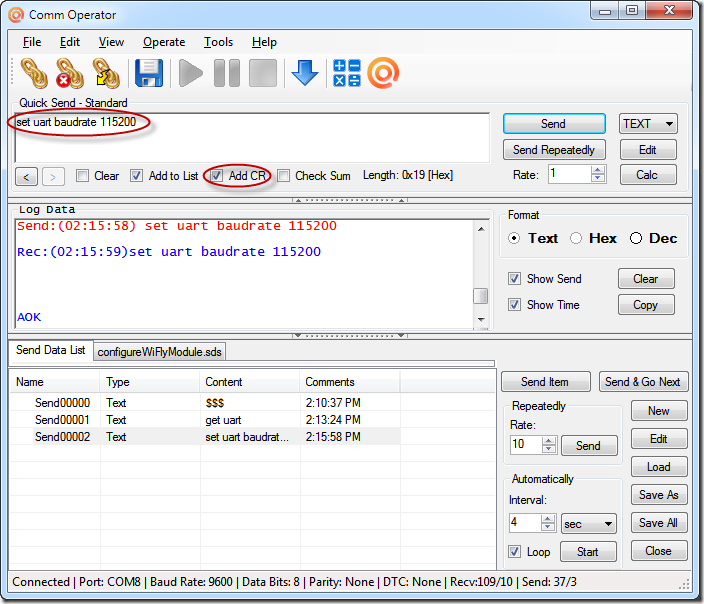Switch to configureWiFlyModule.sds tab
This screenshot has width=704, height=604.
pos(159,352)
